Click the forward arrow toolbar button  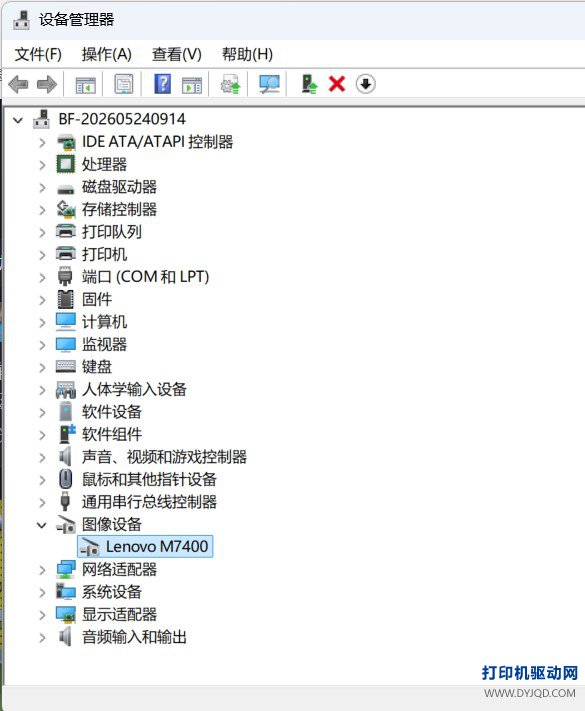point(47,84)
